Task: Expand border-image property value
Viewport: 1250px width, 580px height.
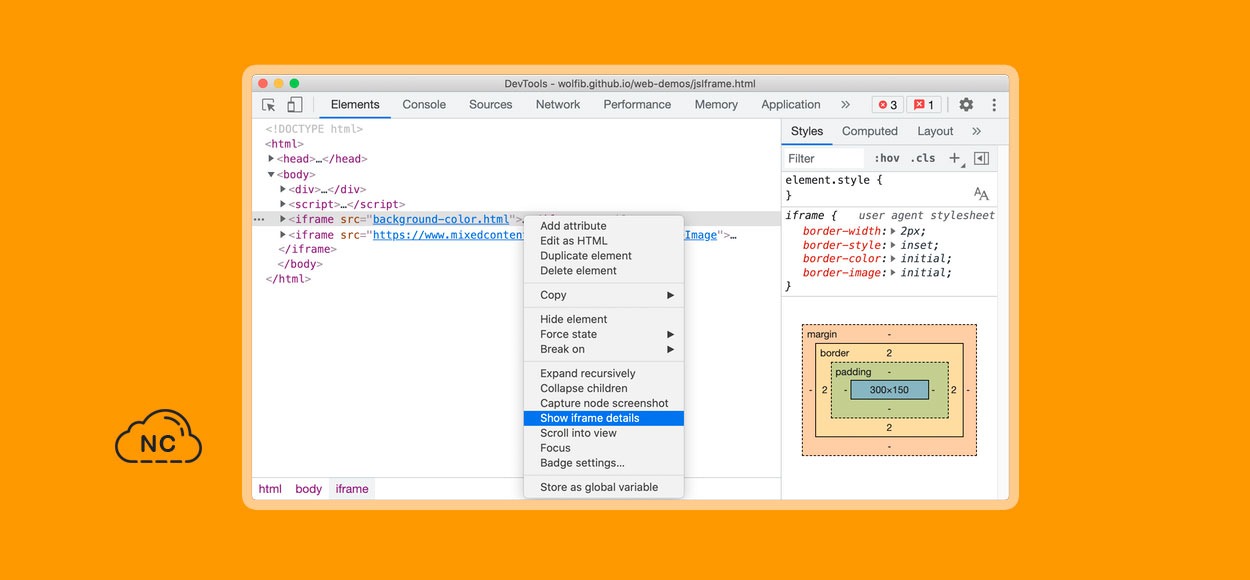Action: click(x=894, y=272)
